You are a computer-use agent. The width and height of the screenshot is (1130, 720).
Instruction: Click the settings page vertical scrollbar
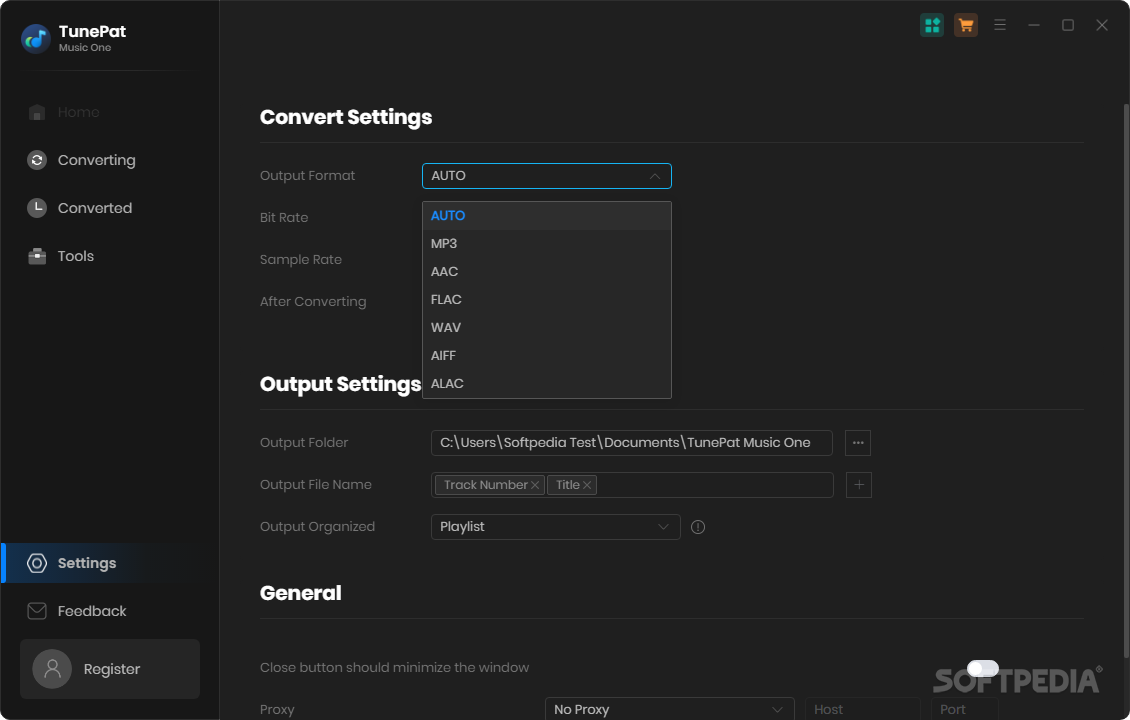pos(1126,380)
